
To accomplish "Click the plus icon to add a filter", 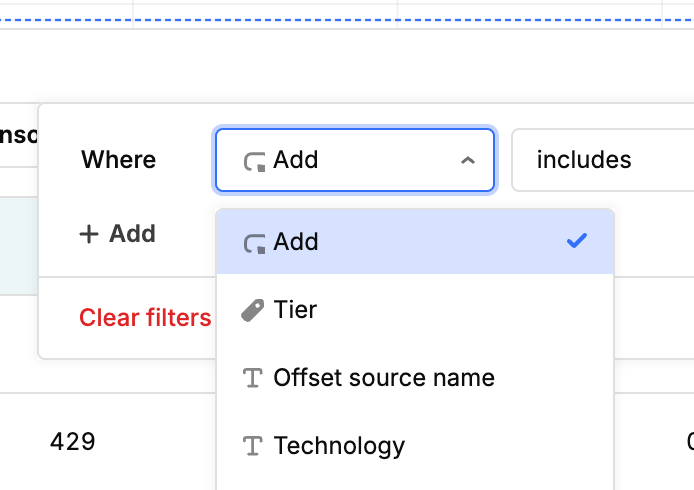I will point(89,234).
